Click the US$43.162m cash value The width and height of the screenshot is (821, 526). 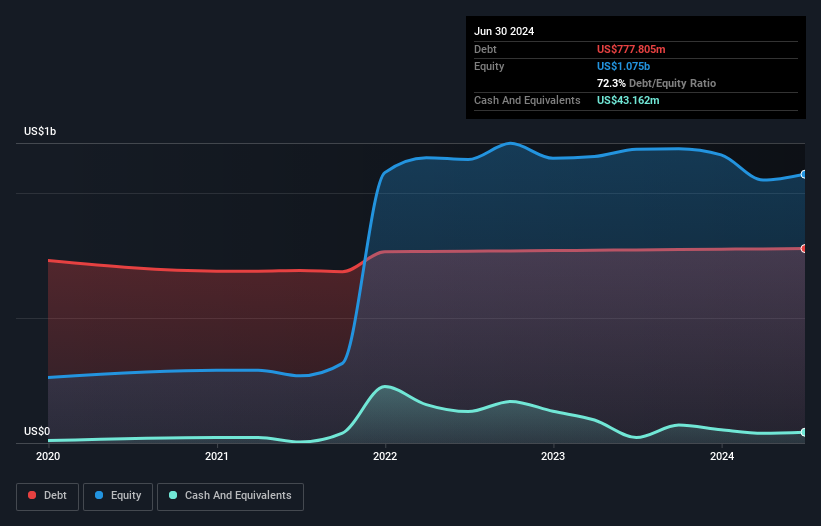[x=628, y=100]
